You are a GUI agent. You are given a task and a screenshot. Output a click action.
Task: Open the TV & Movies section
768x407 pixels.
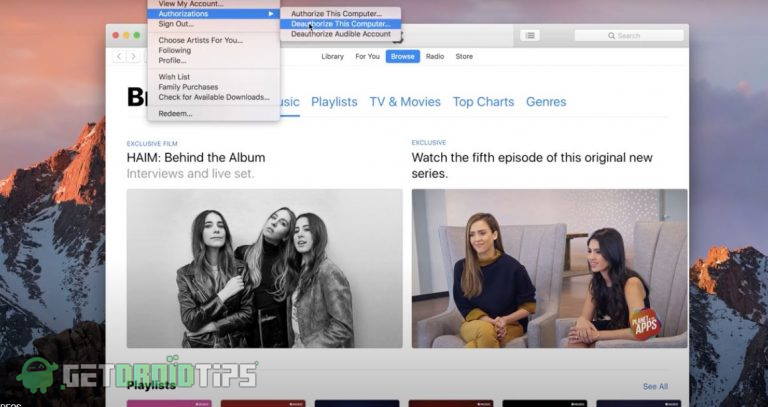[x=405, y=102]
